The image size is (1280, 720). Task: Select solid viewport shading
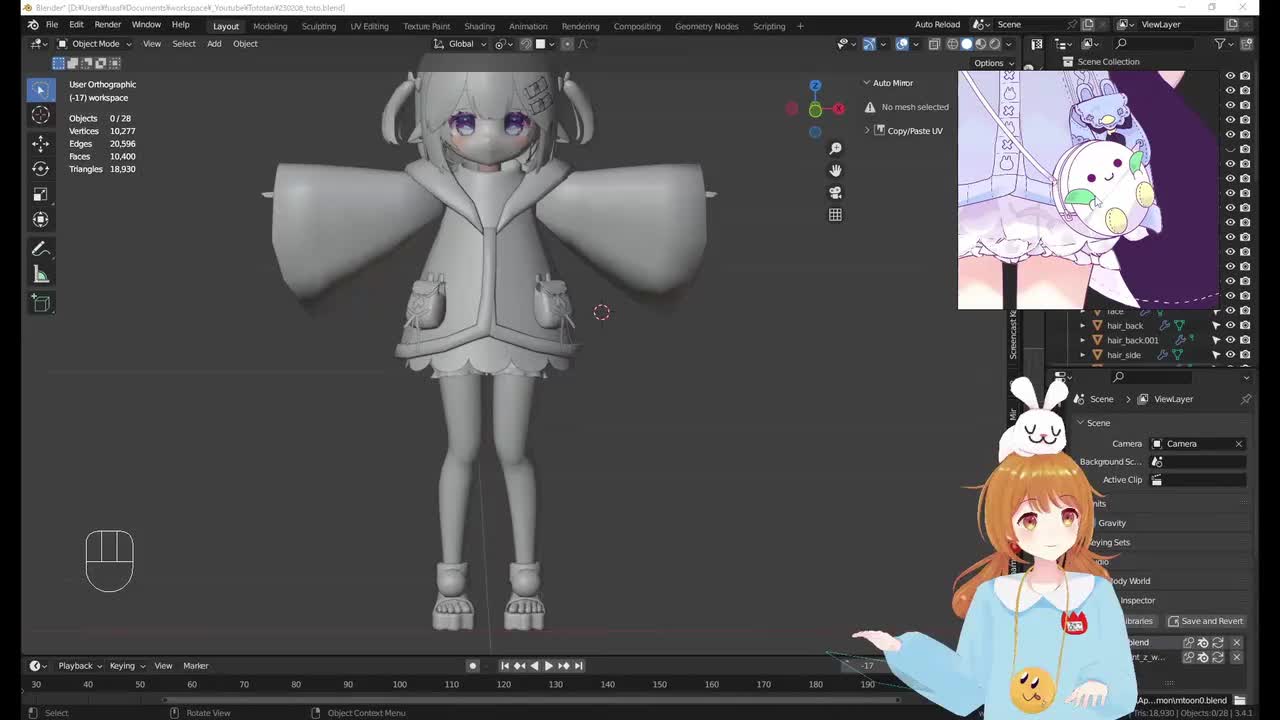tap(966, 44)
